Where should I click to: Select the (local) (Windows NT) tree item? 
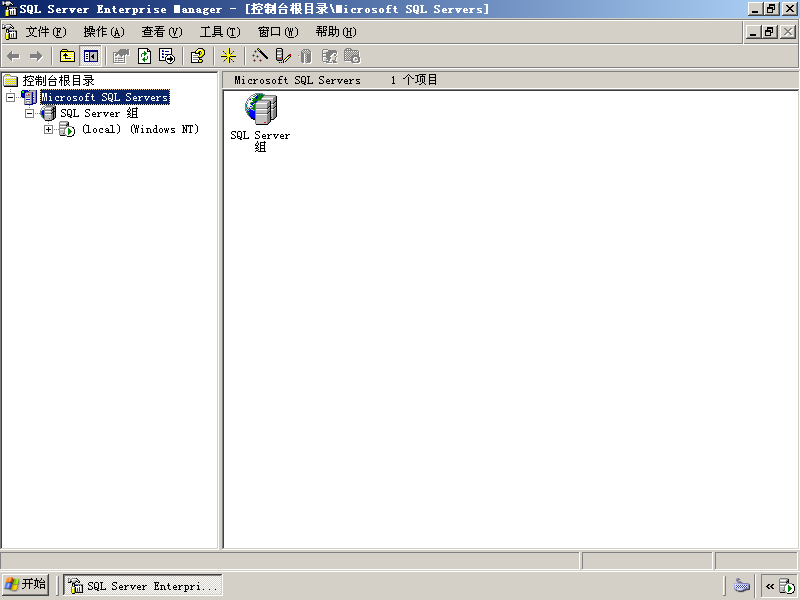tap(140, 130)
